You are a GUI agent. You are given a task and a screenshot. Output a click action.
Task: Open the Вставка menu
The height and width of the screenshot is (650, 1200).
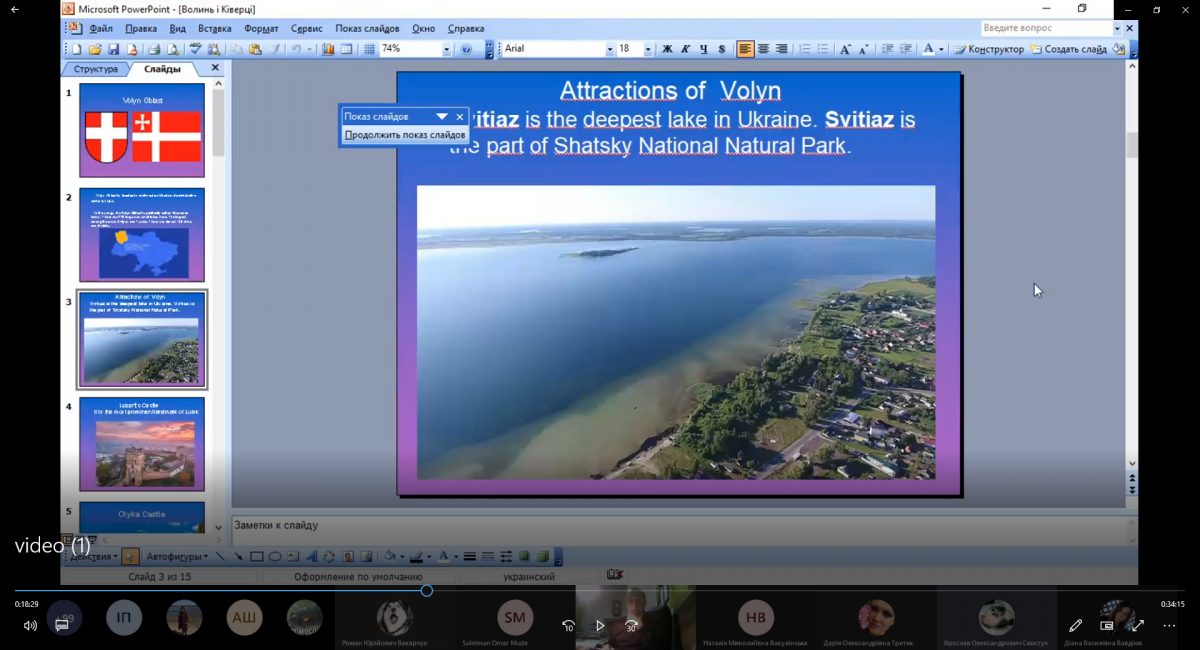coord(214,28)
